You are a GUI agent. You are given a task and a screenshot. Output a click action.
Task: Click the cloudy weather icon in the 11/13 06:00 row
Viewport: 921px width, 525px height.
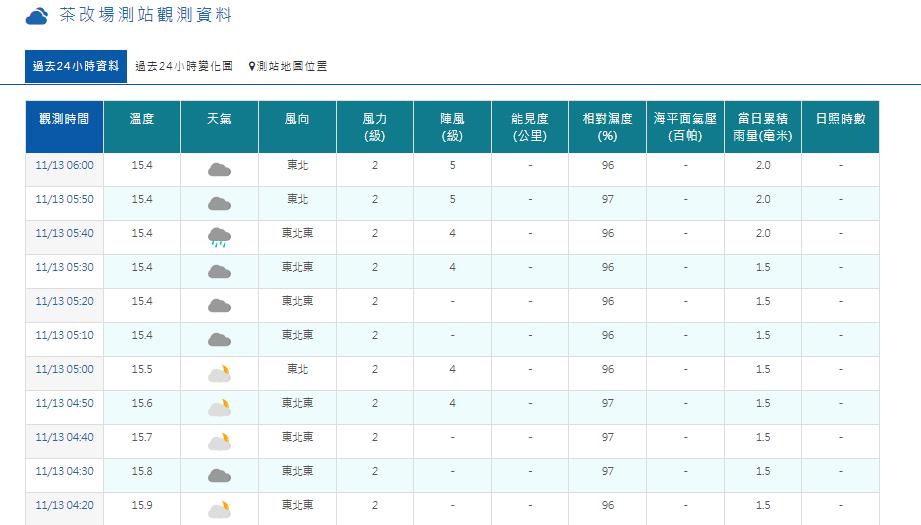tap(219, 170)
